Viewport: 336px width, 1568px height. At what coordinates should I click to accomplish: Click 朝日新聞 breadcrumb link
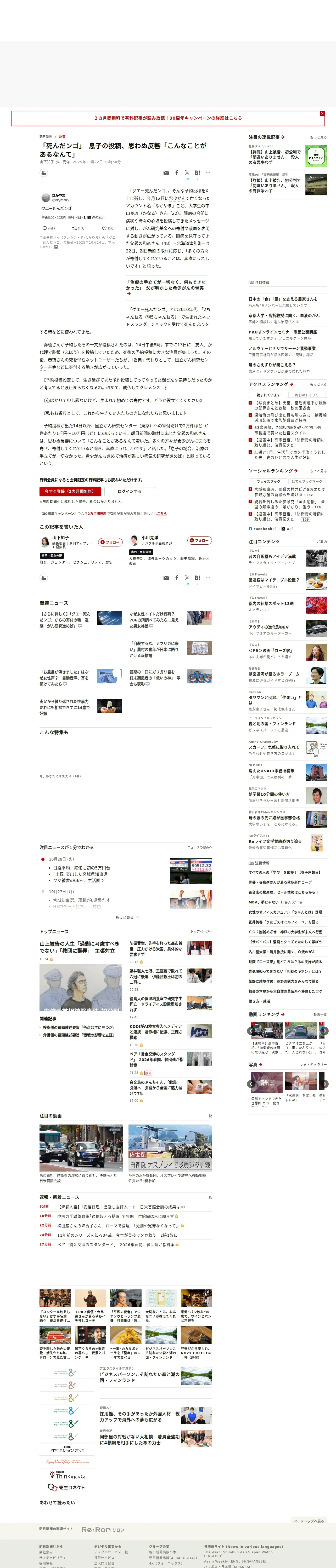pos(46,137)
